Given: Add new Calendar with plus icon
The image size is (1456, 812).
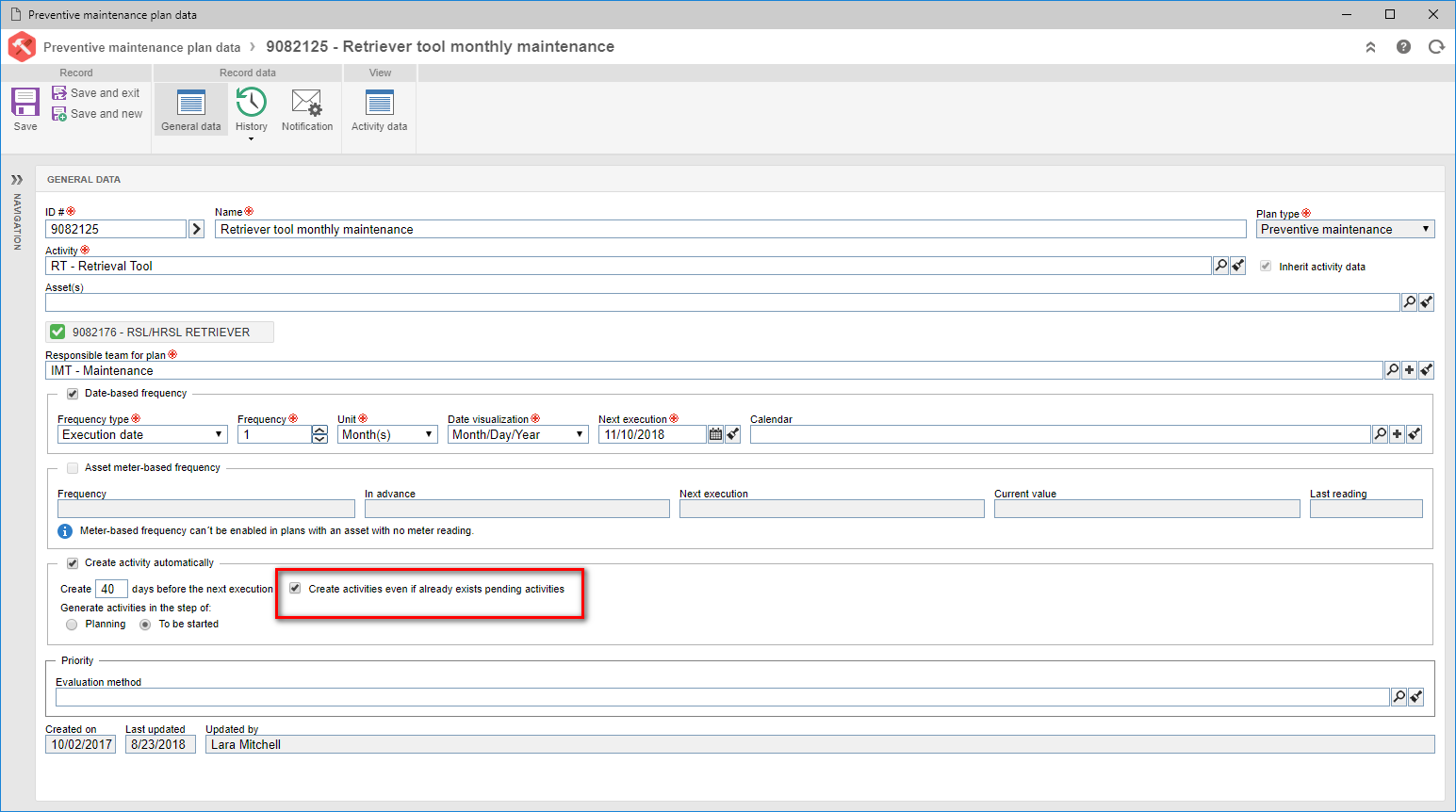Looking at the screenshot, I should click(1398, 434).
